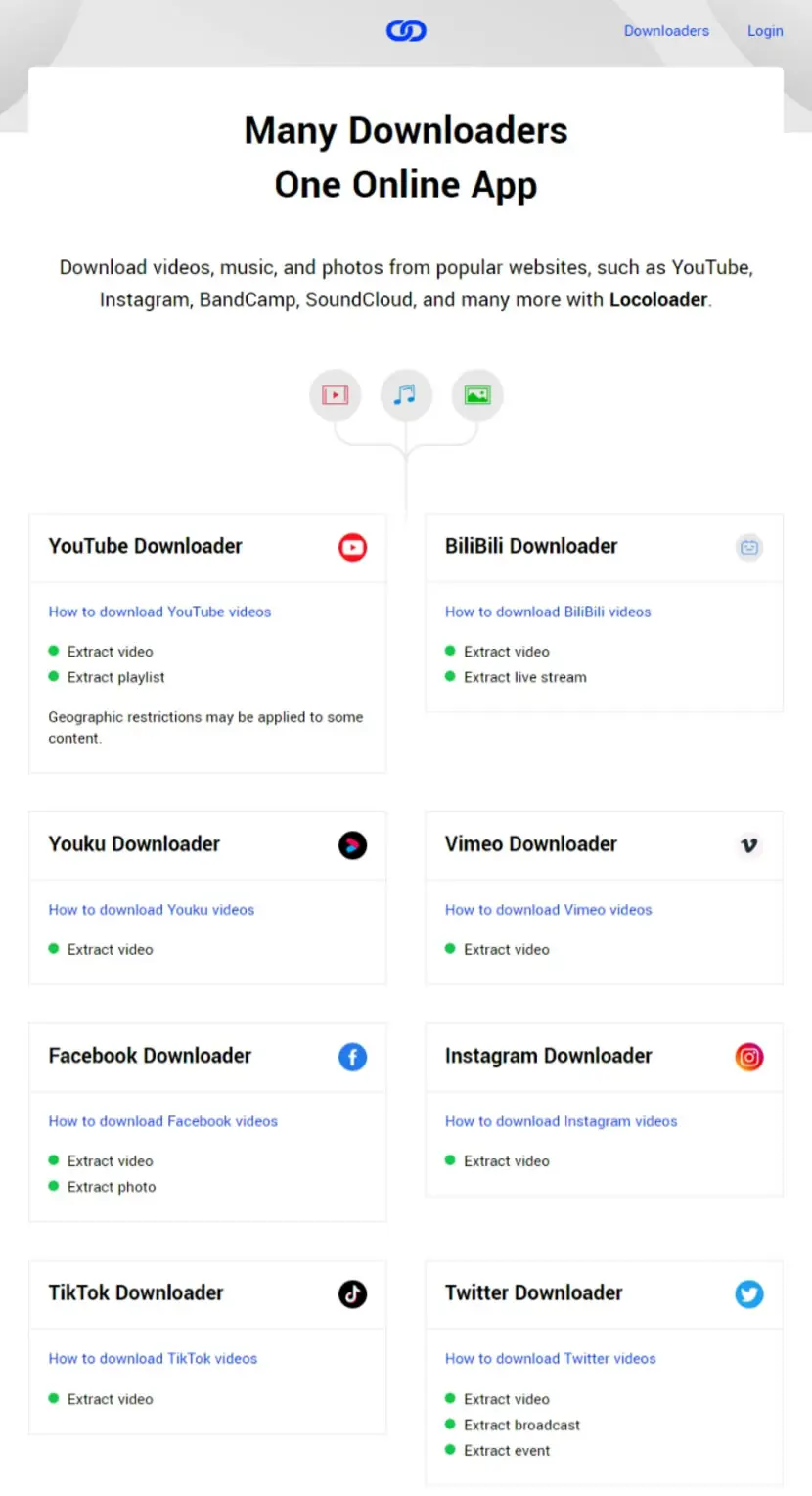Click the Twitter bird icon
The height and width of the screenshot is (1496, 812).
749,1294
